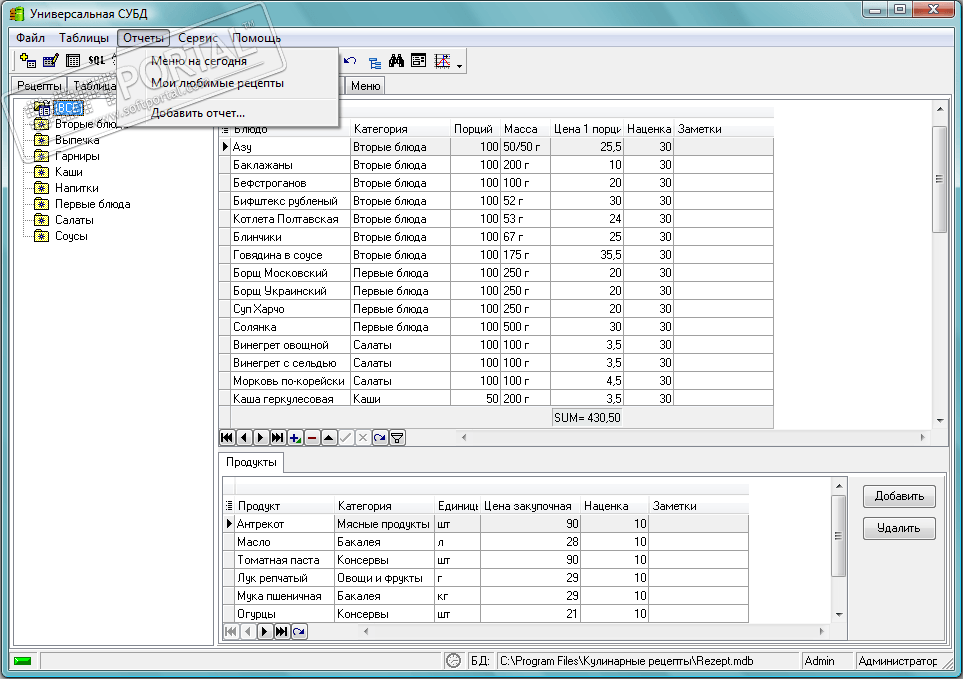Switch to the Меню tab
This screenshot has width=963, height=679.
tap(365, 86)
